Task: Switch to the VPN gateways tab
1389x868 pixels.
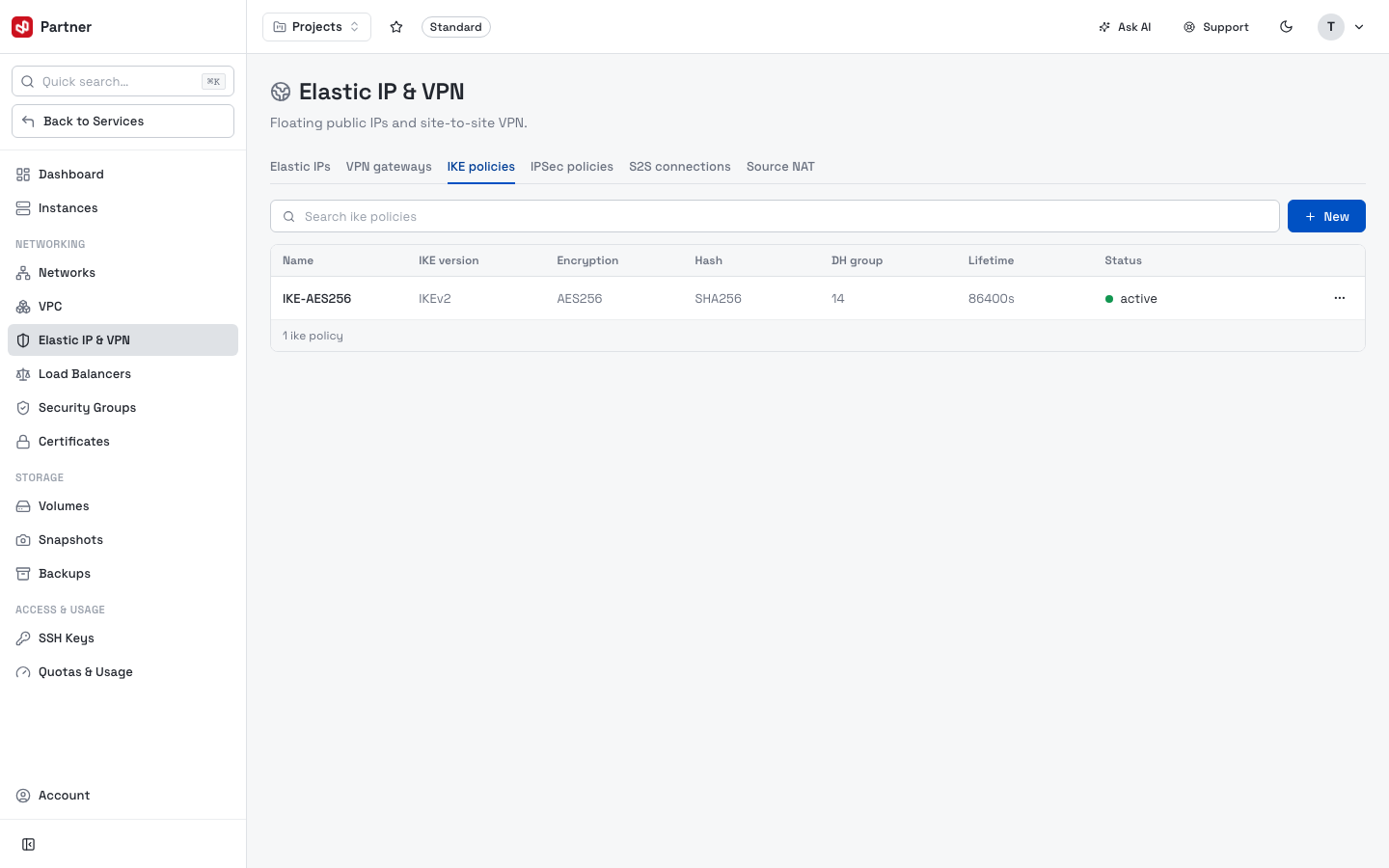Action: coord(389,167)
